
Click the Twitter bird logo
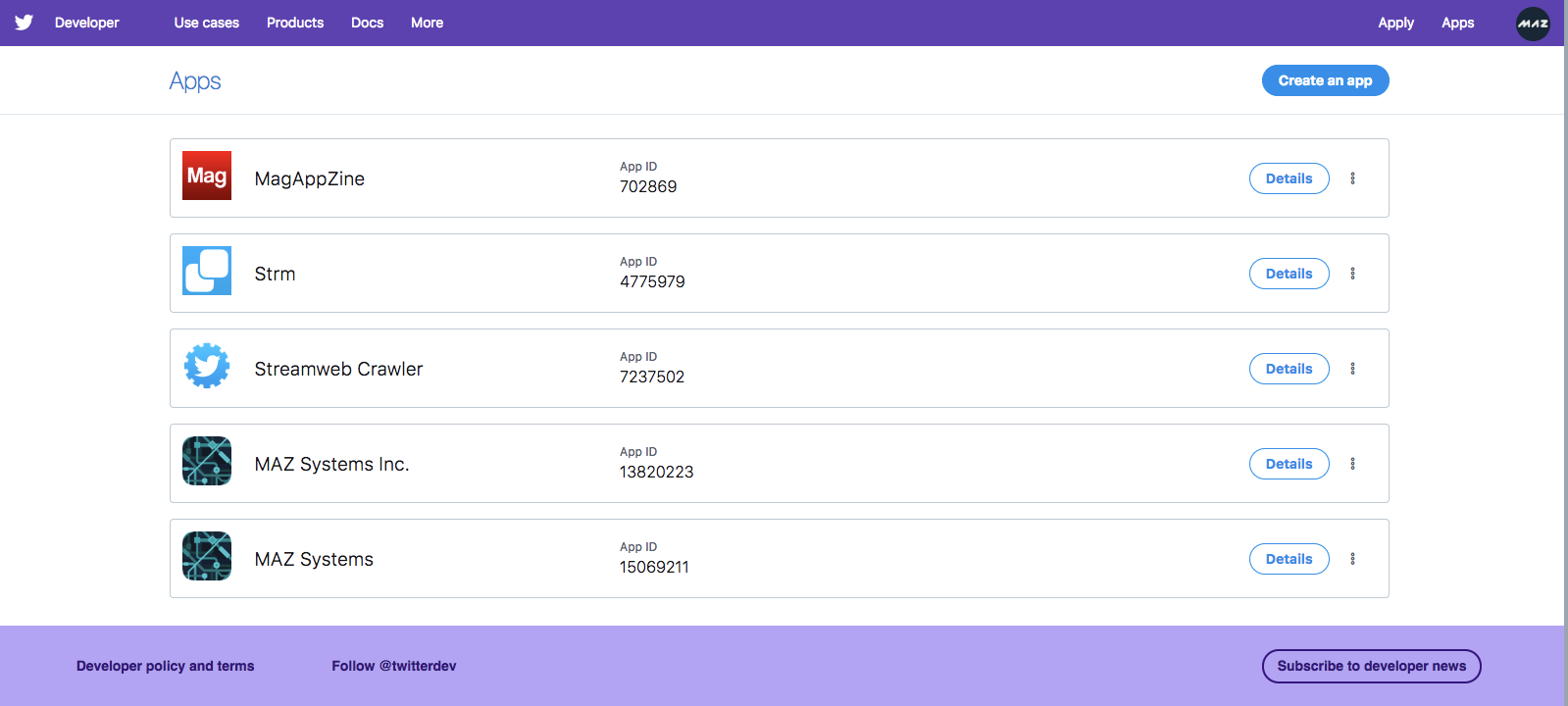click(24, 23)
